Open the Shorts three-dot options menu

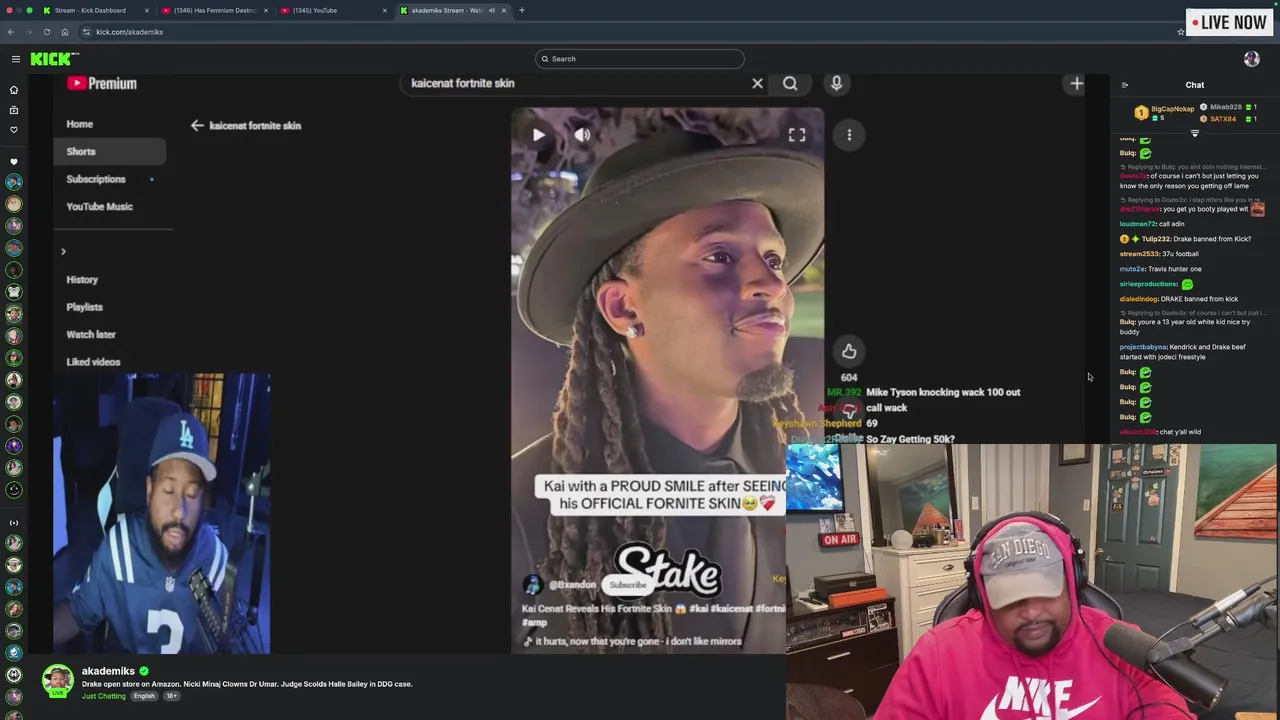[849, 135]
